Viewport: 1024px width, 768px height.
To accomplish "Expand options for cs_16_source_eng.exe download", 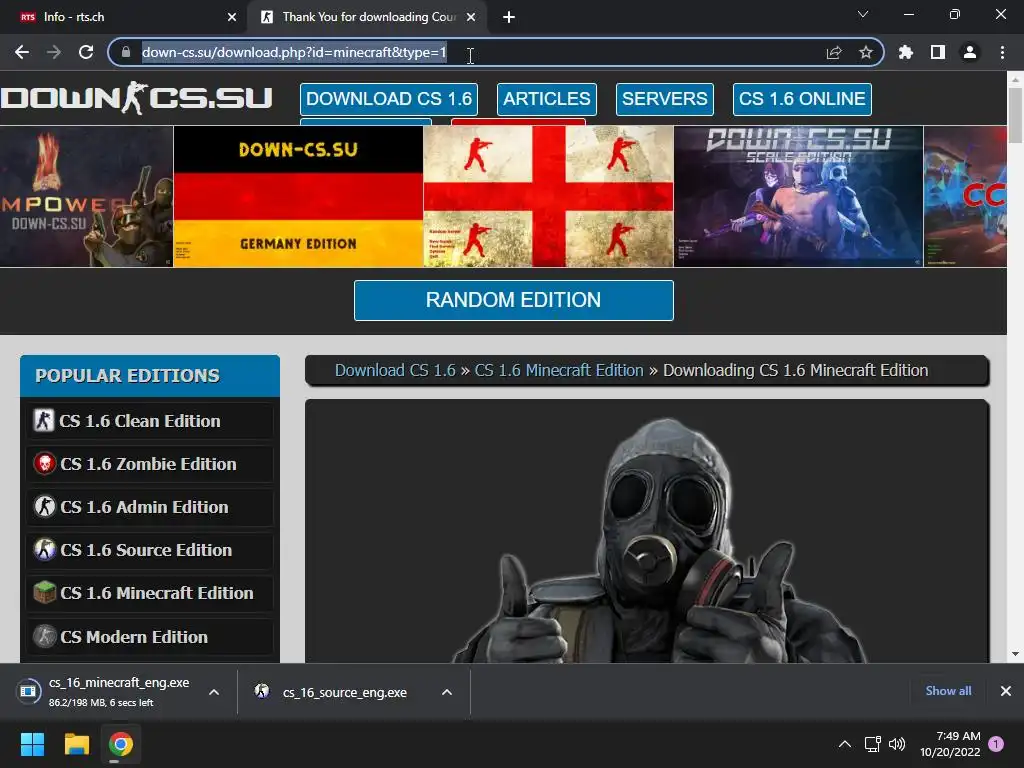I will (x=447, y=692).
